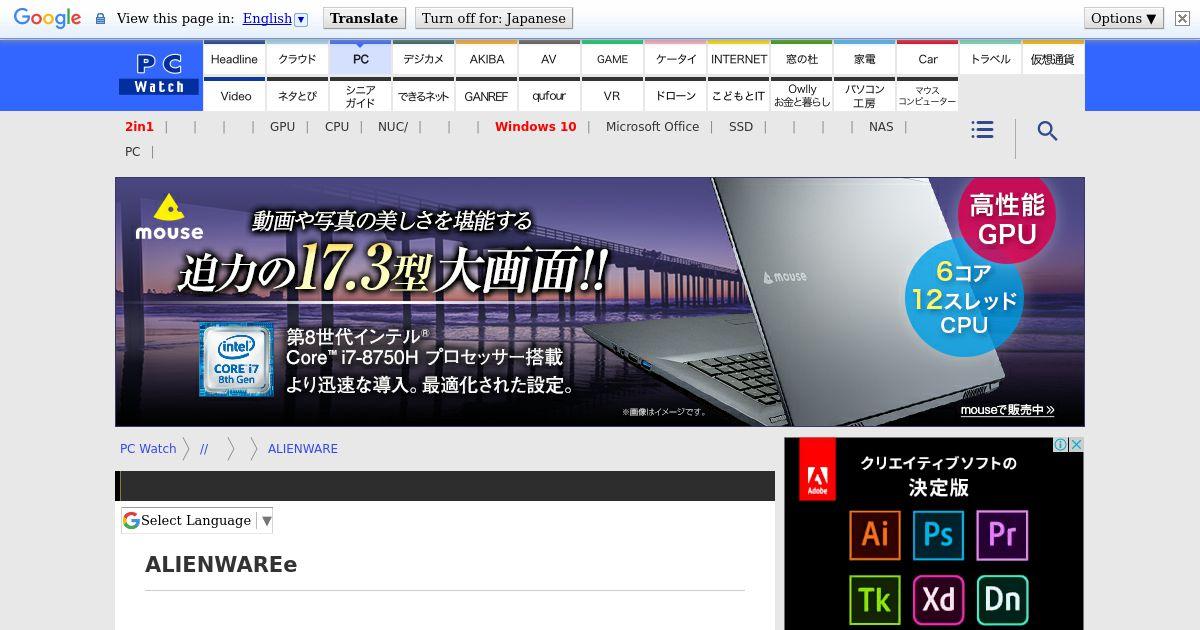
Task: Click the Premiere Pr icon in ad
Action: [1002, 534]
